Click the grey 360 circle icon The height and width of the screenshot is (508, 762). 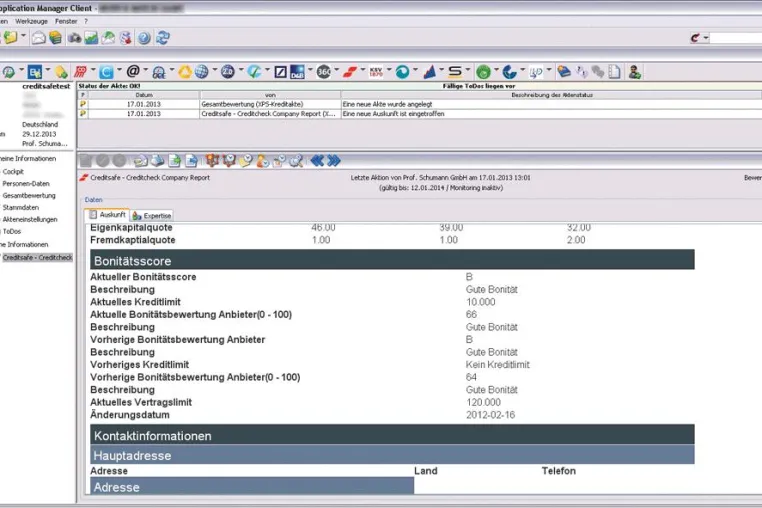click(x=323, y=72)
